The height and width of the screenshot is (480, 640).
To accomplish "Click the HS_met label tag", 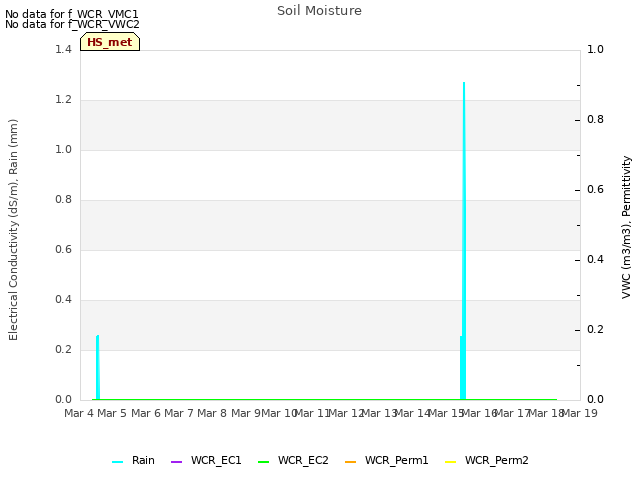I will (110, 42).
